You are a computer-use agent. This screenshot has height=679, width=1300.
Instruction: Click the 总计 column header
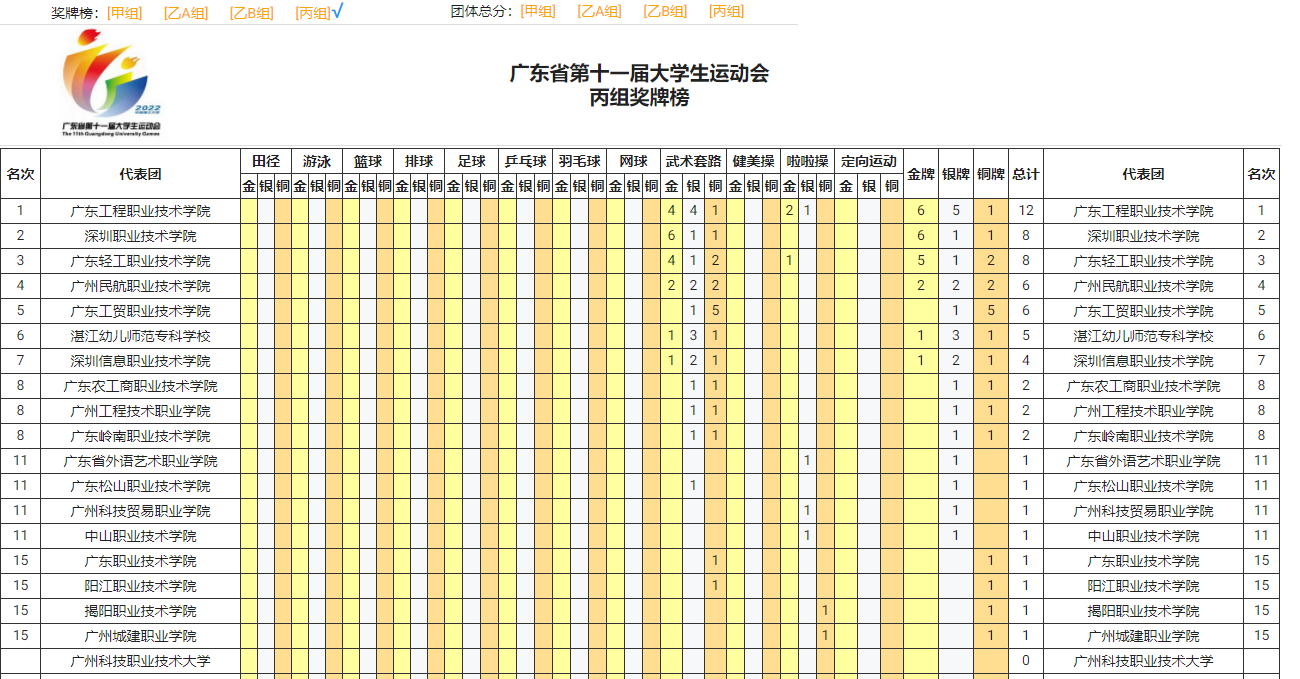(1025, 174)
